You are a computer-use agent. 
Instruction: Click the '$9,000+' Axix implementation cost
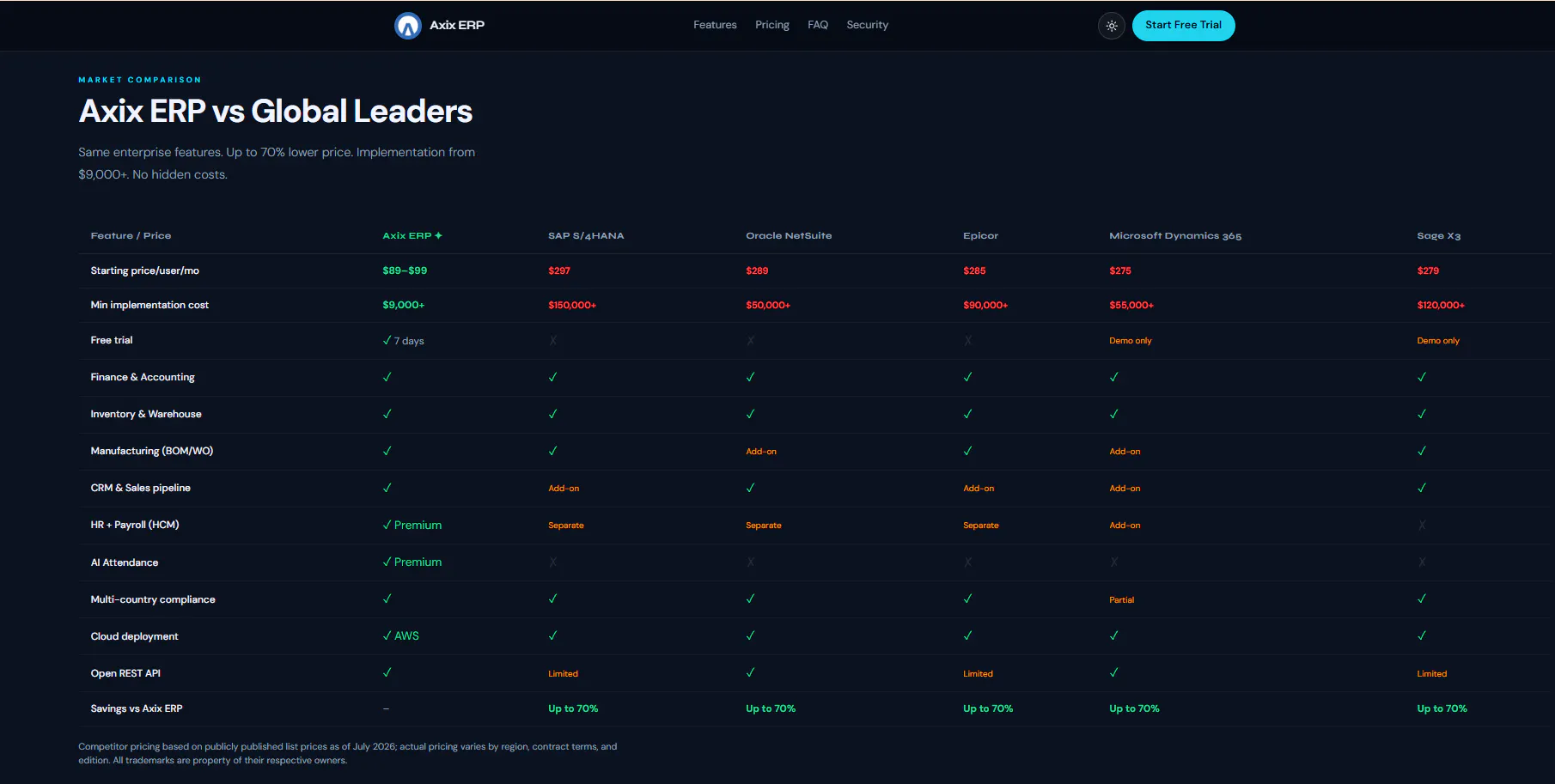click(404, 305)
